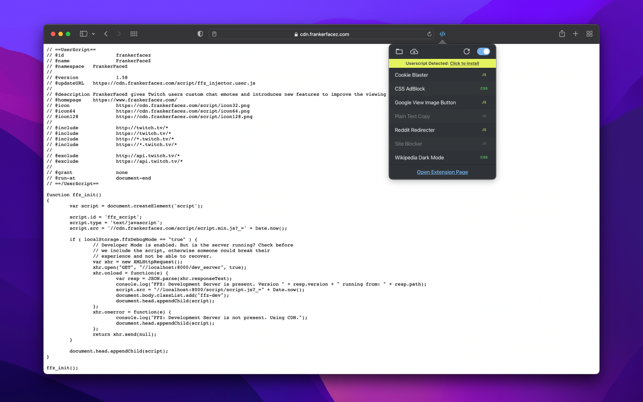643x402 pixels.
Task: Click the dimmed JS badge next to Site Blocker
Action: pos(484,144)
